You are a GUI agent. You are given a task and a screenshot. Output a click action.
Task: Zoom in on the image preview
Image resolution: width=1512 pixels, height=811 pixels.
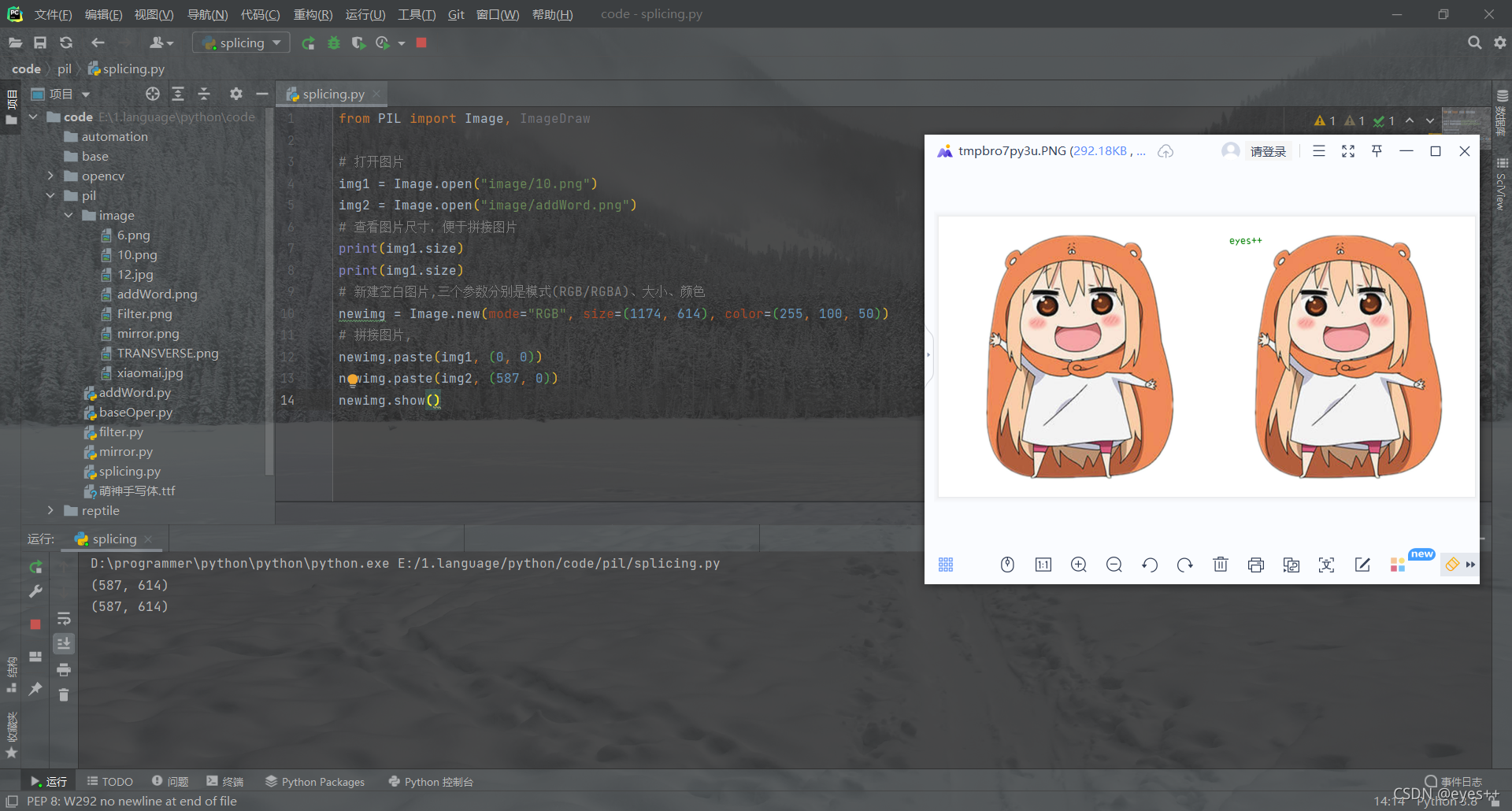pyautogui.click(x=1079, y=565)
